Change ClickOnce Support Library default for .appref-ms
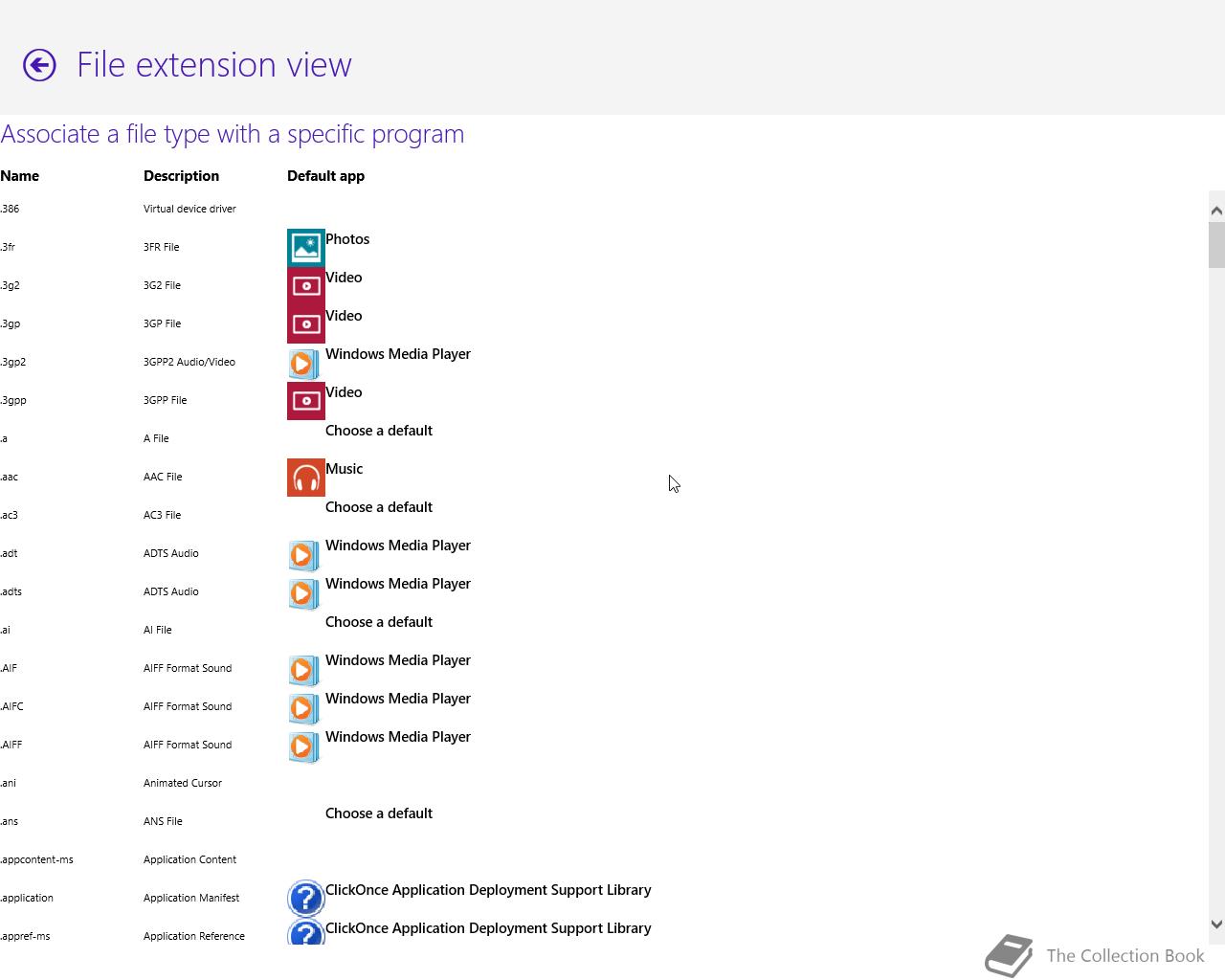This screenshot has width=1225, height=980. pos(488,928)
